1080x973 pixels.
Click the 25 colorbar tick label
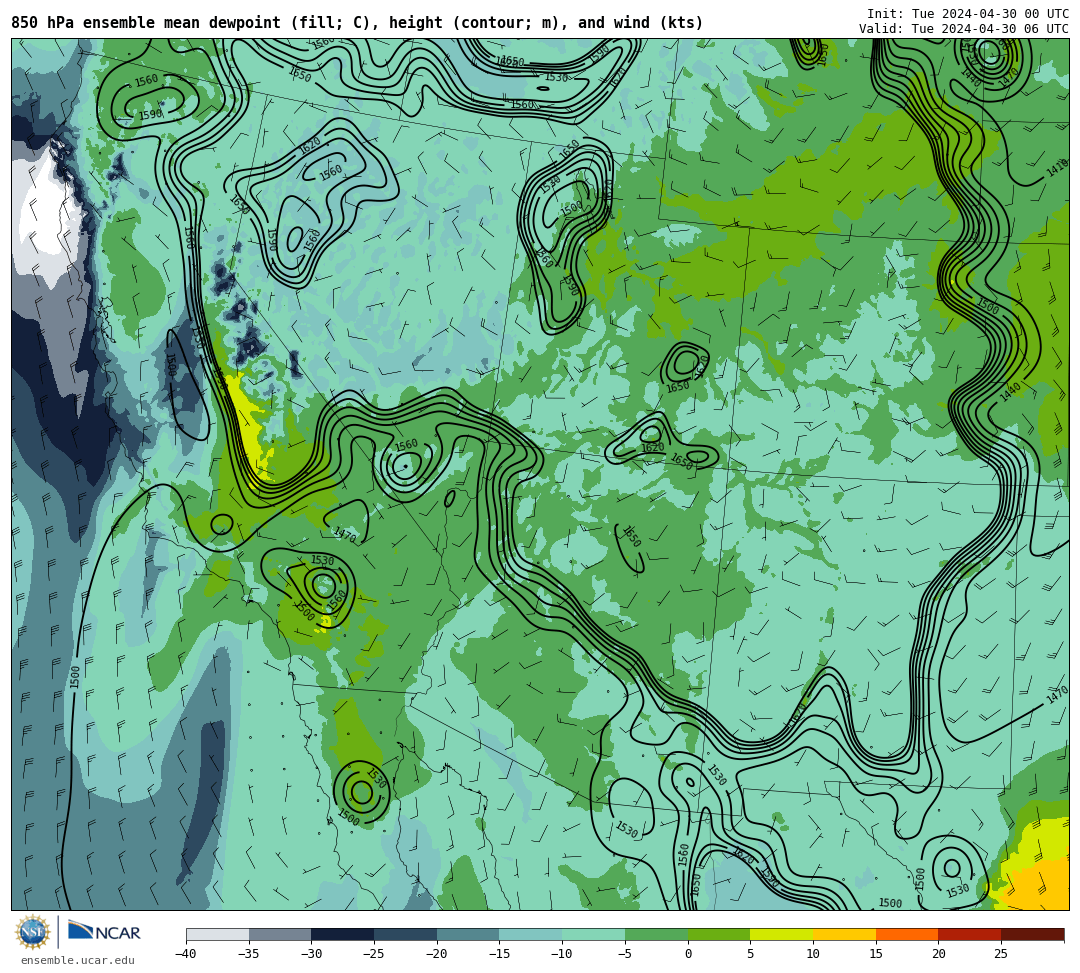tap(1001, 954)
